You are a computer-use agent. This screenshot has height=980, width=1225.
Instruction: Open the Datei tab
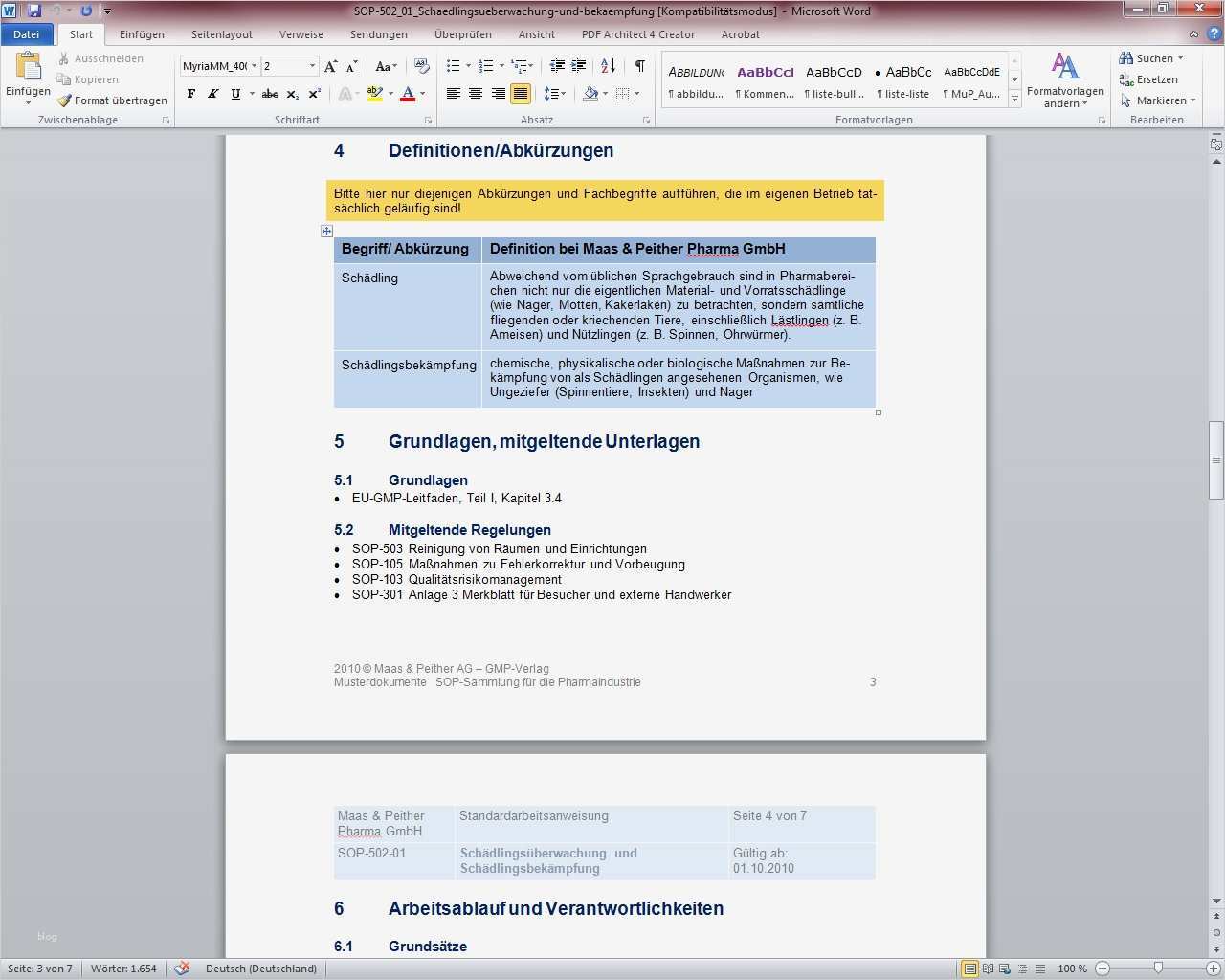[27, 34]
